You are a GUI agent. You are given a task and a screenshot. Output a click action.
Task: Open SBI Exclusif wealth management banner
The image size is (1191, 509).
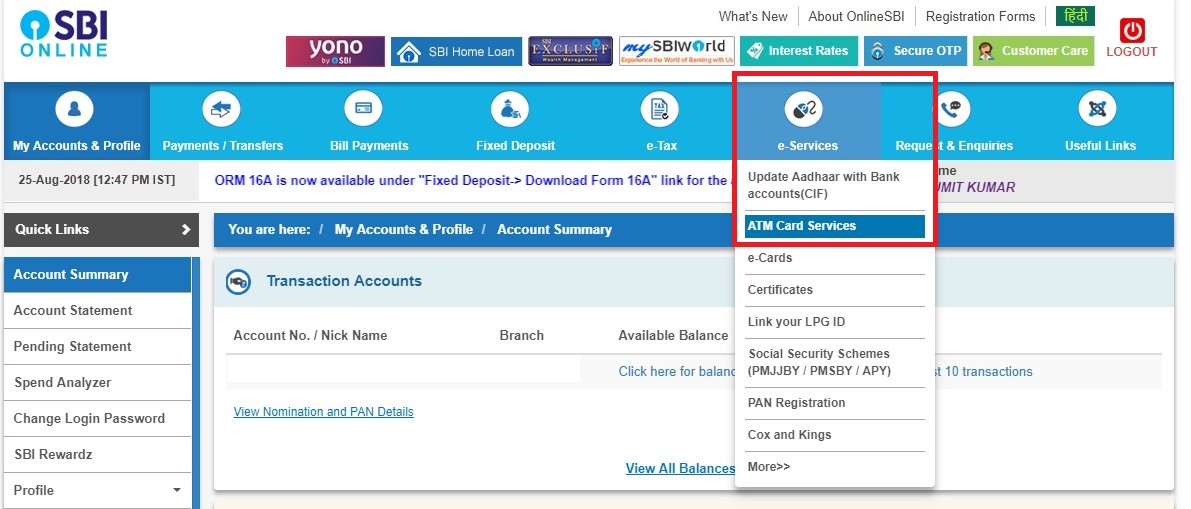(570, 51)
